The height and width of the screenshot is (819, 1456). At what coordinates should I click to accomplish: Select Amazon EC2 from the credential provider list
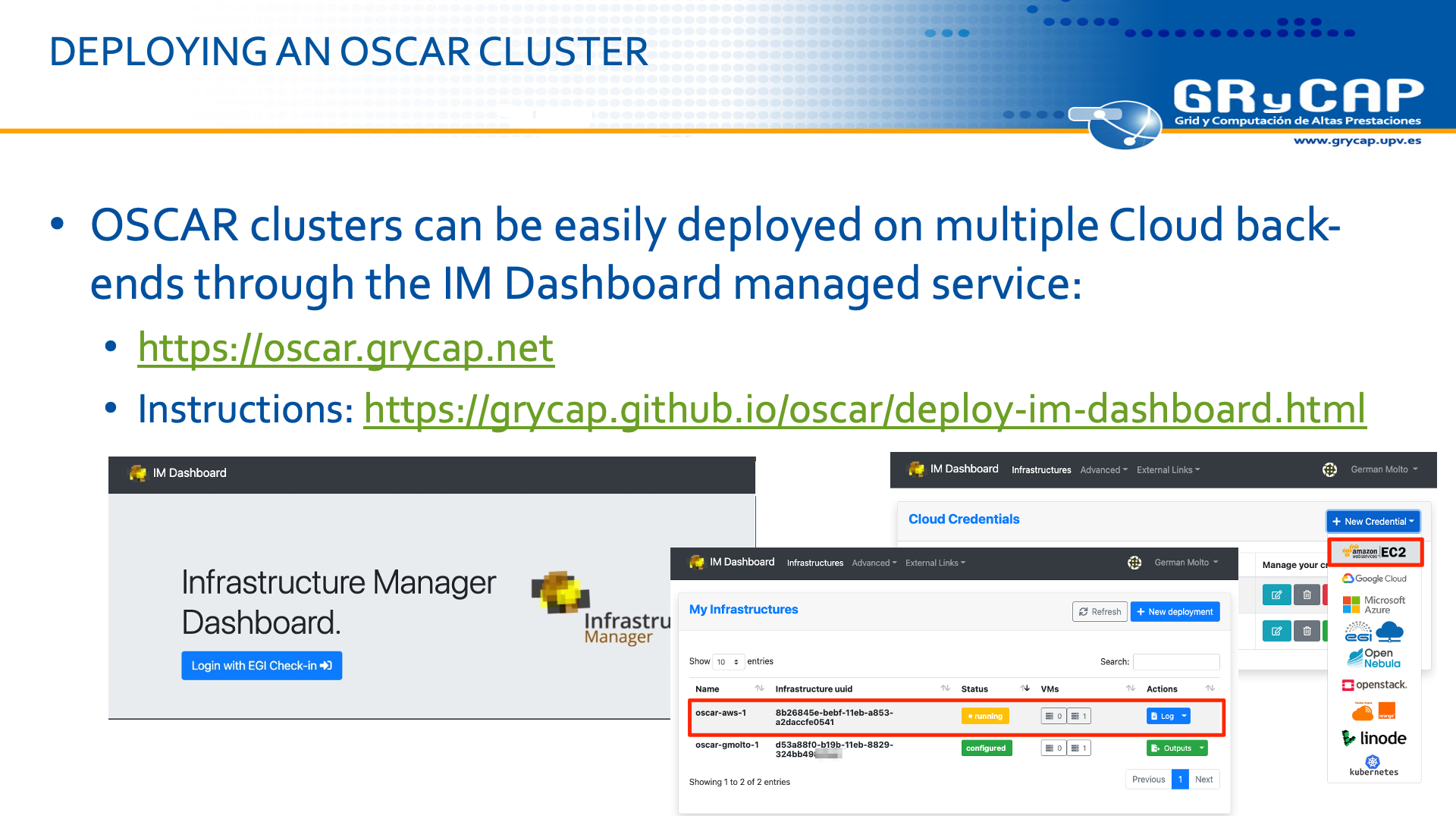click(x=1374, y=552)
